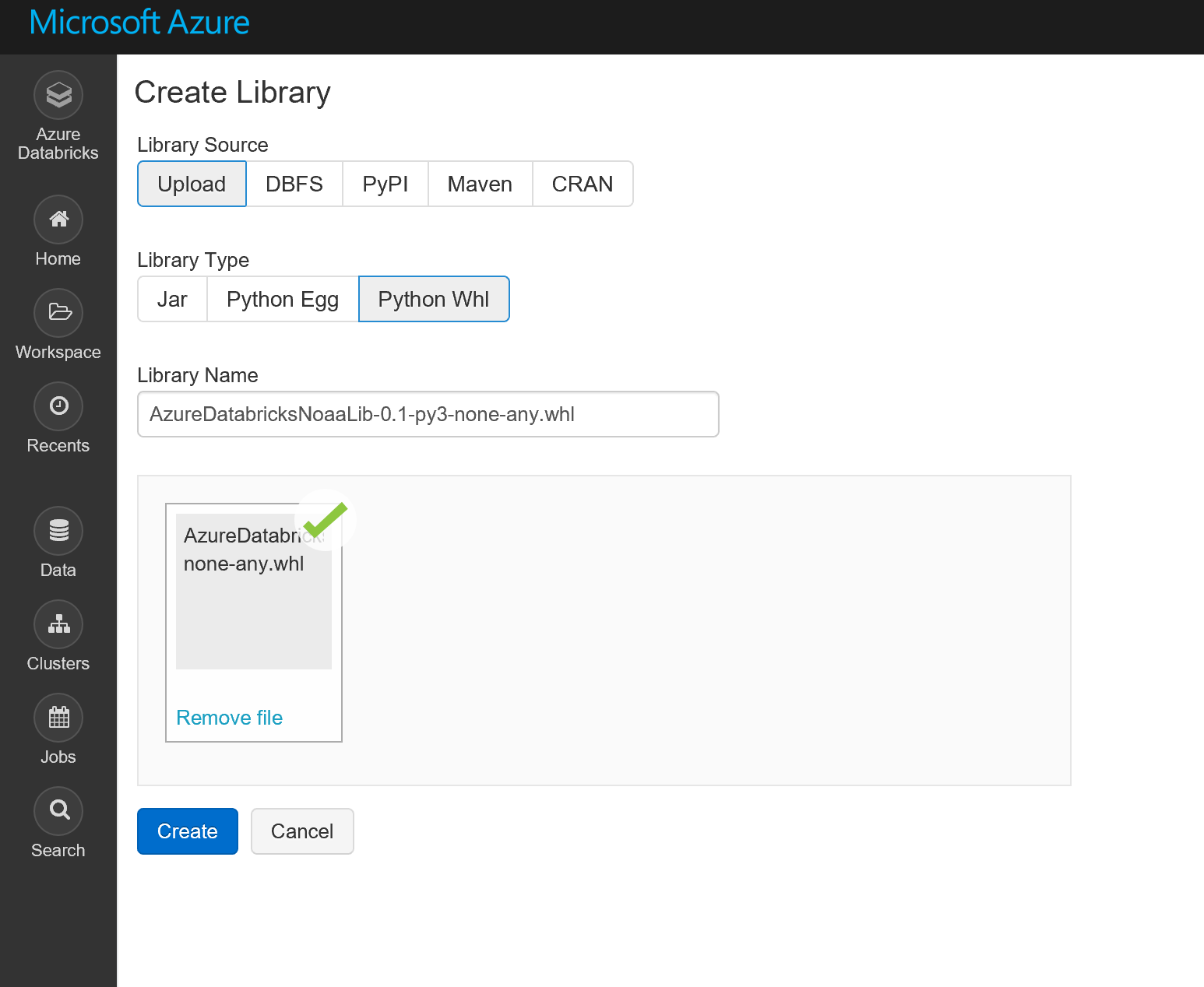
Task: Open the Jobs calendar icon
Action: 58,718
